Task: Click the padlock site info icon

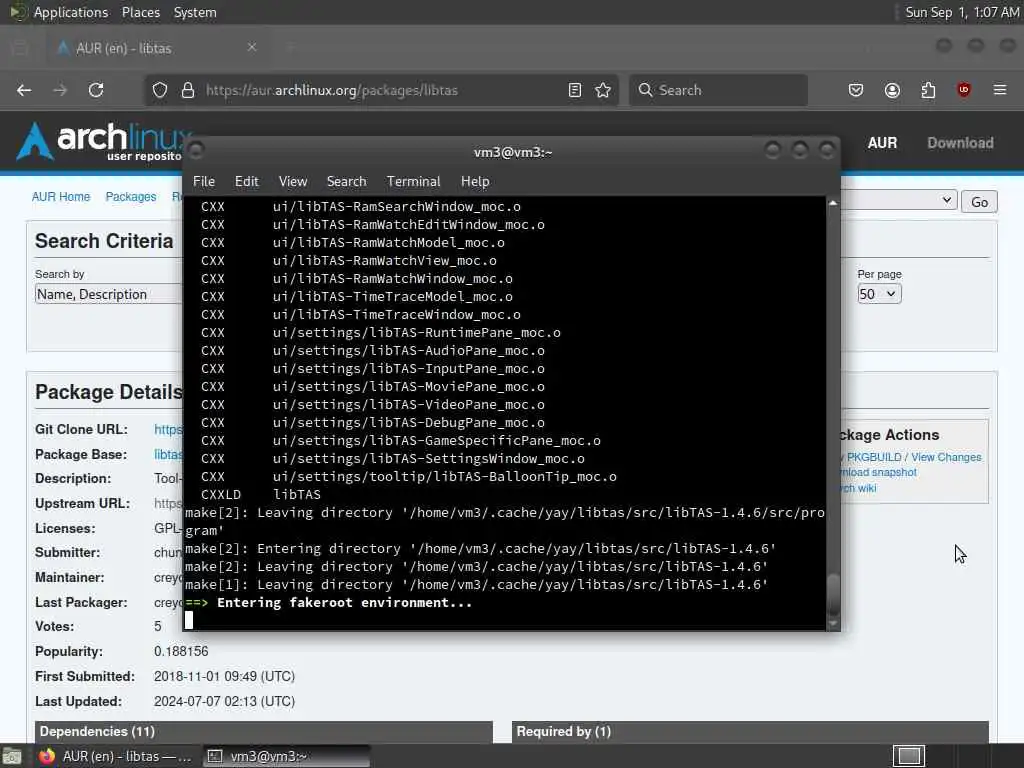Action: point(188,90)
